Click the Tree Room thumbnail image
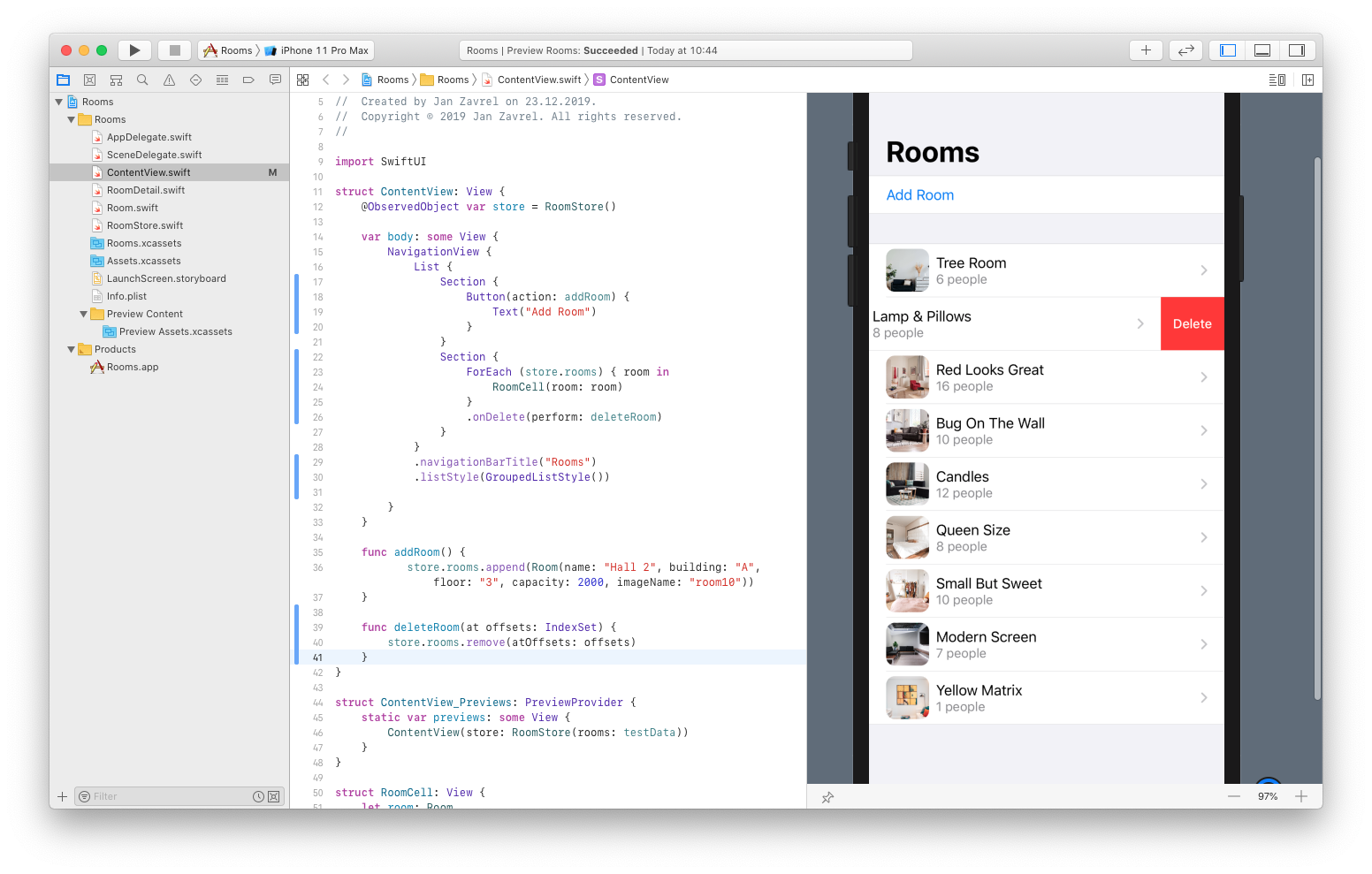 tap(907, 270)
